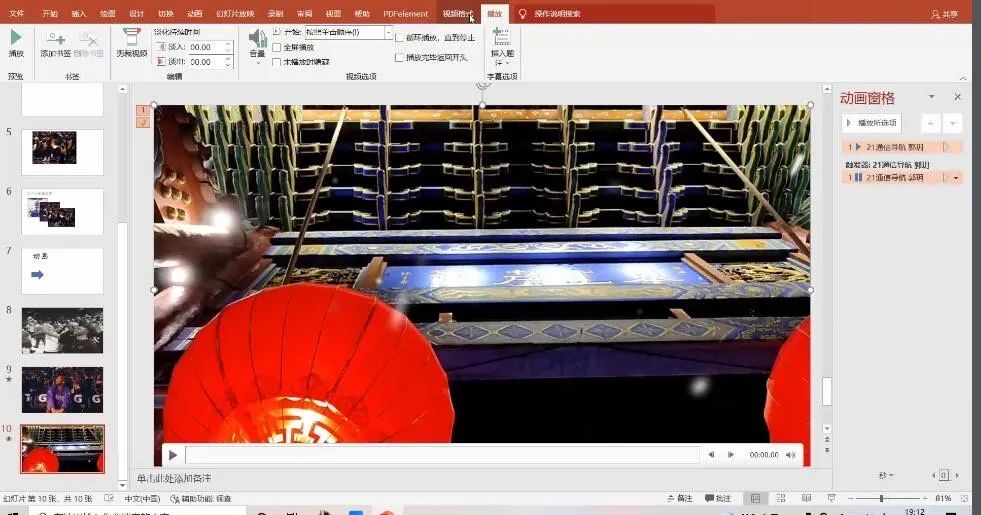Open the Comments pane from status bar

[x=718, y=498]
